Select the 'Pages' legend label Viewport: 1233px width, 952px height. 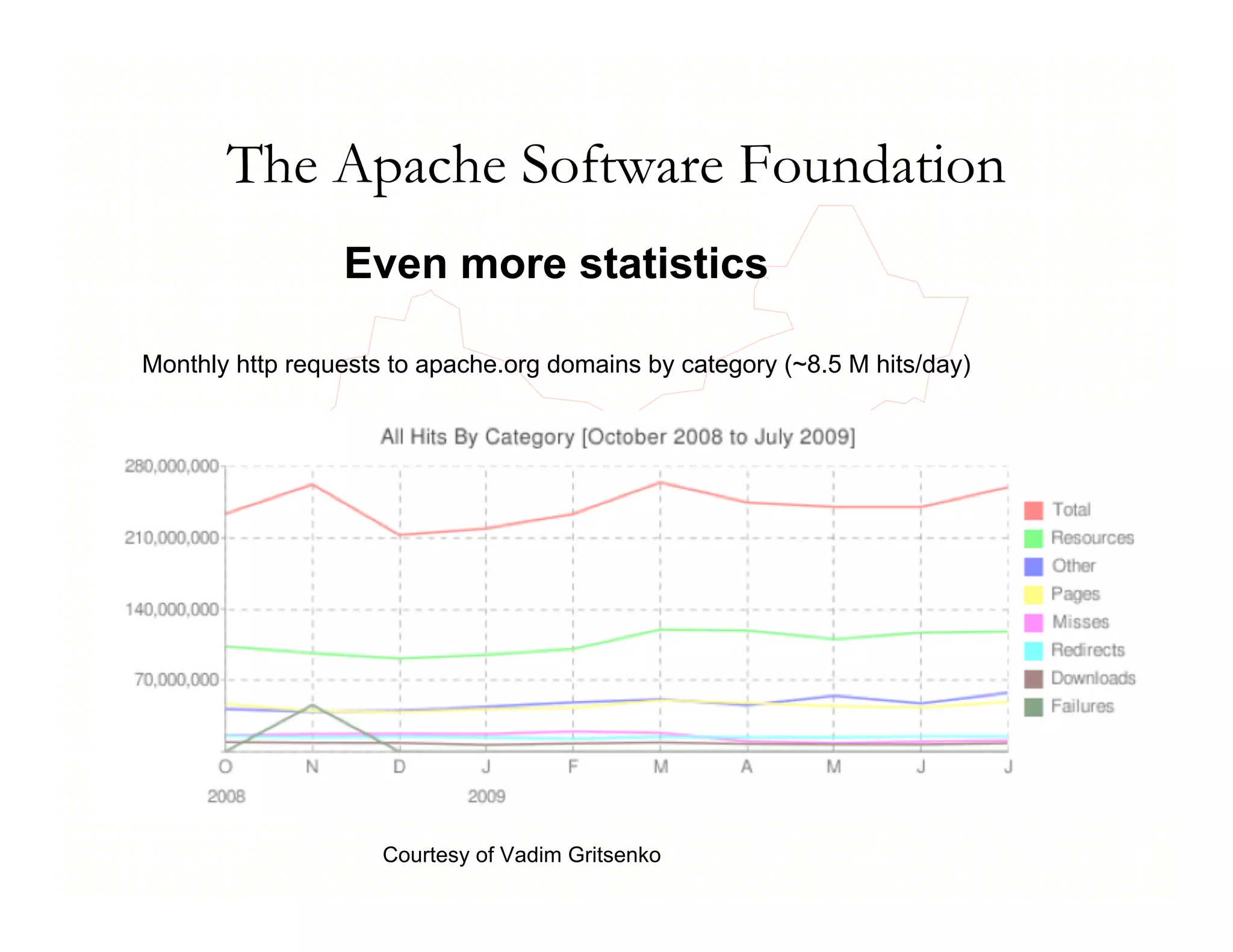1075,595
